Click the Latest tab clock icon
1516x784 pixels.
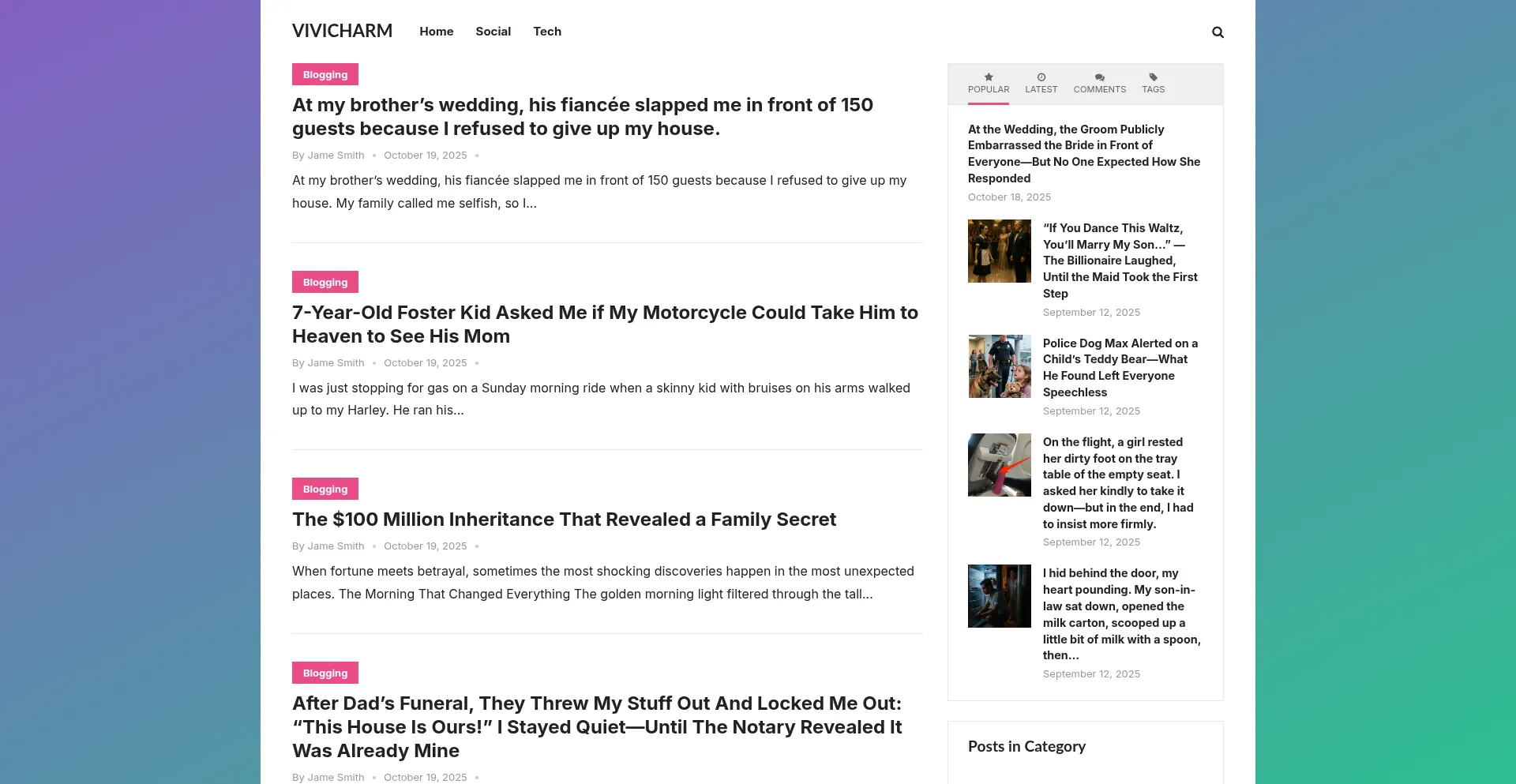pos(1041,77)
